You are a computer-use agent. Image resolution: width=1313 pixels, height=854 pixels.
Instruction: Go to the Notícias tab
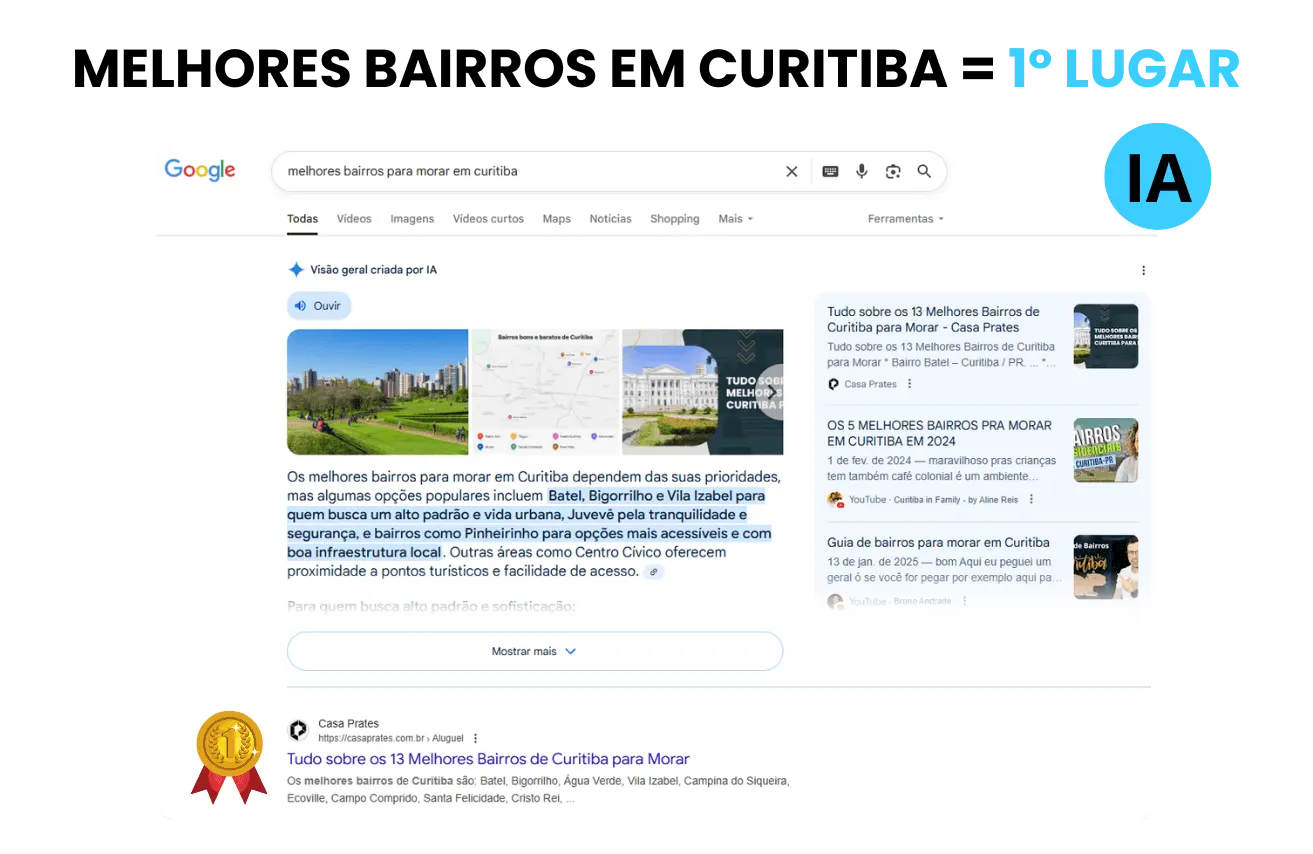point(610,219)
